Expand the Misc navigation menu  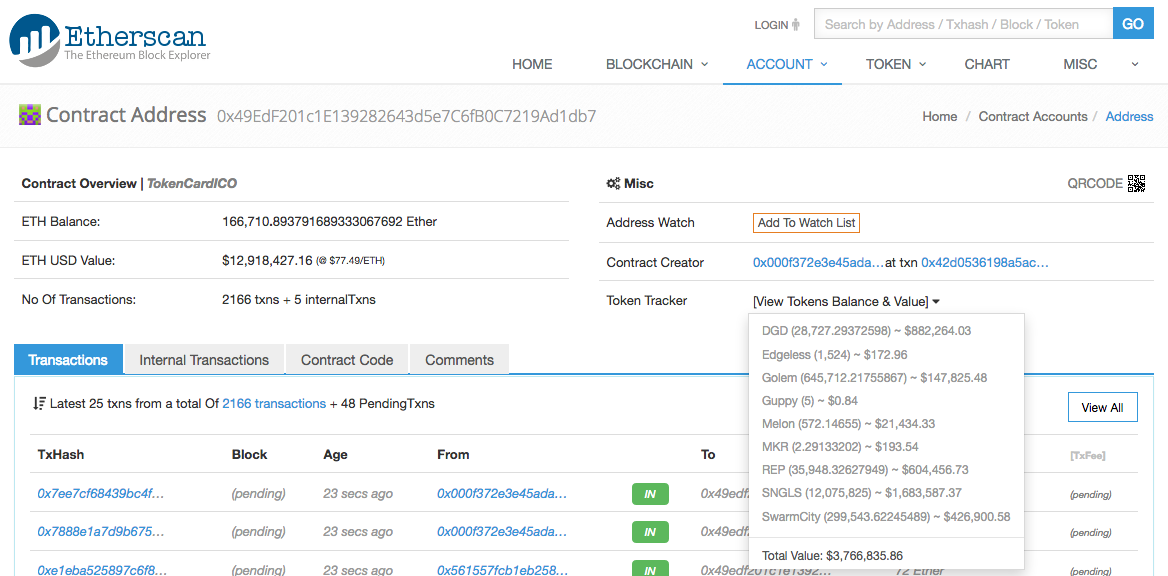pos(1101,64)
